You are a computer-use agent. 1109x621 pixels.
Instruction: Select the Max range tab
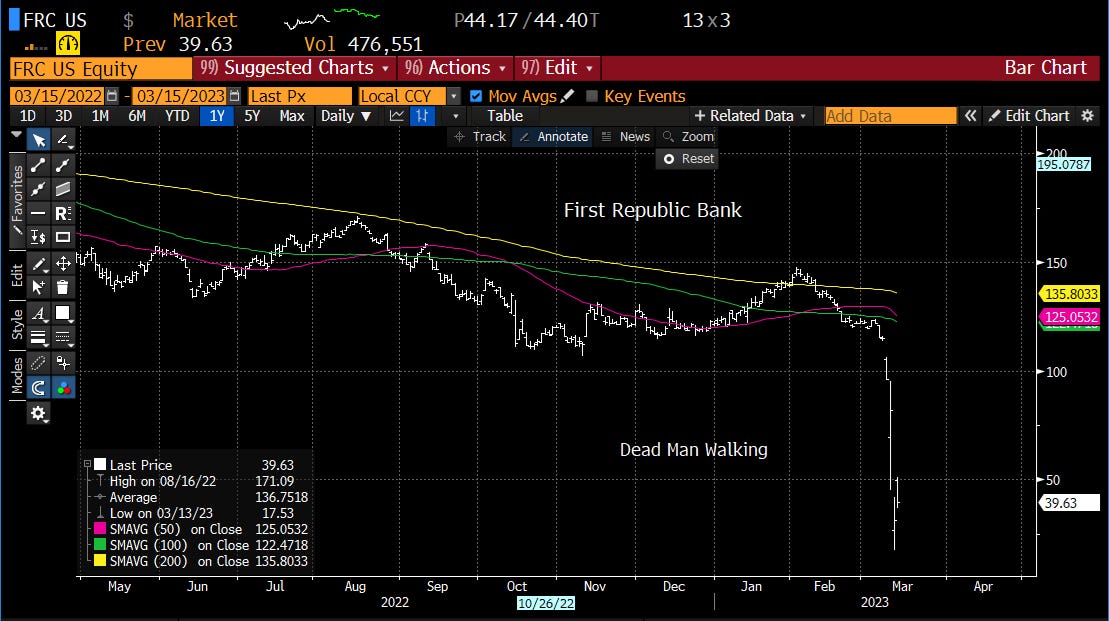click(x=291, y=116)
